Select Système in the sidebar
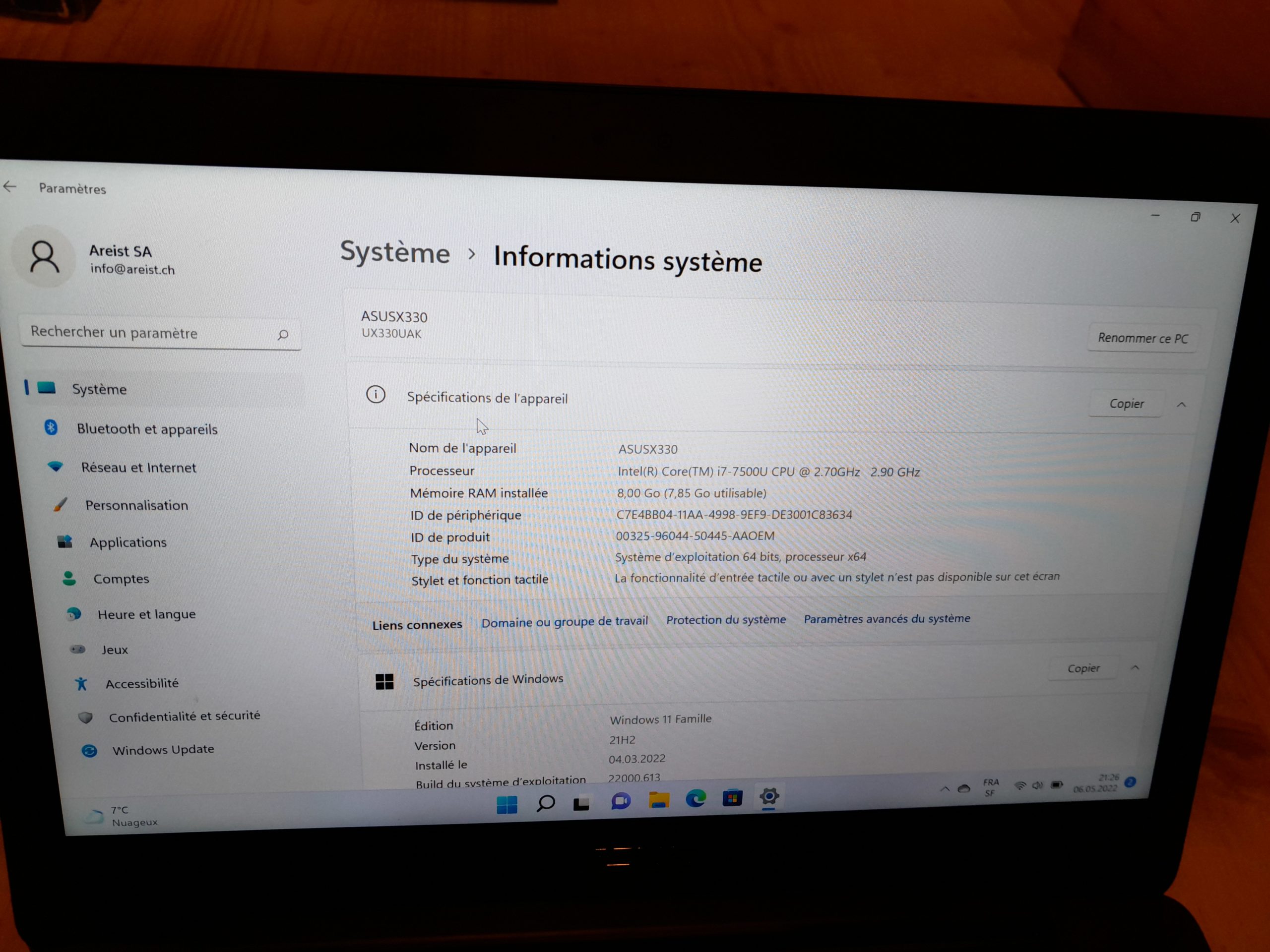1270x952 pixels. click(164, 389)
